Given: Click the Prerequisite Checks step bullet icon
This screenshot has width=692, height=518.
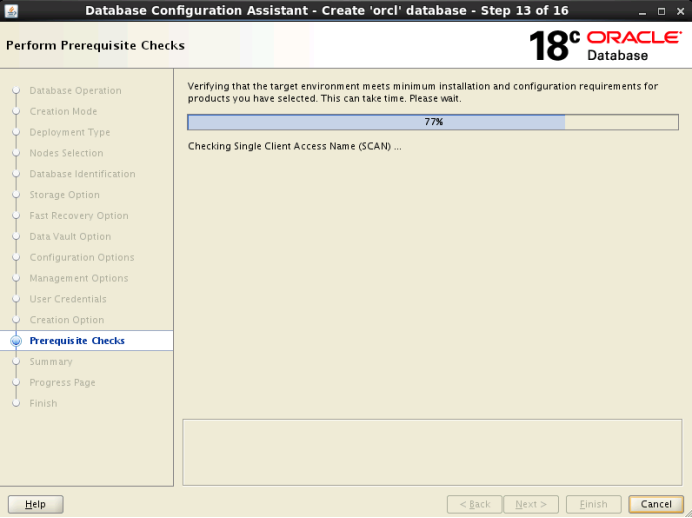Looking at the screenshot, I should (x=16, y=341).
